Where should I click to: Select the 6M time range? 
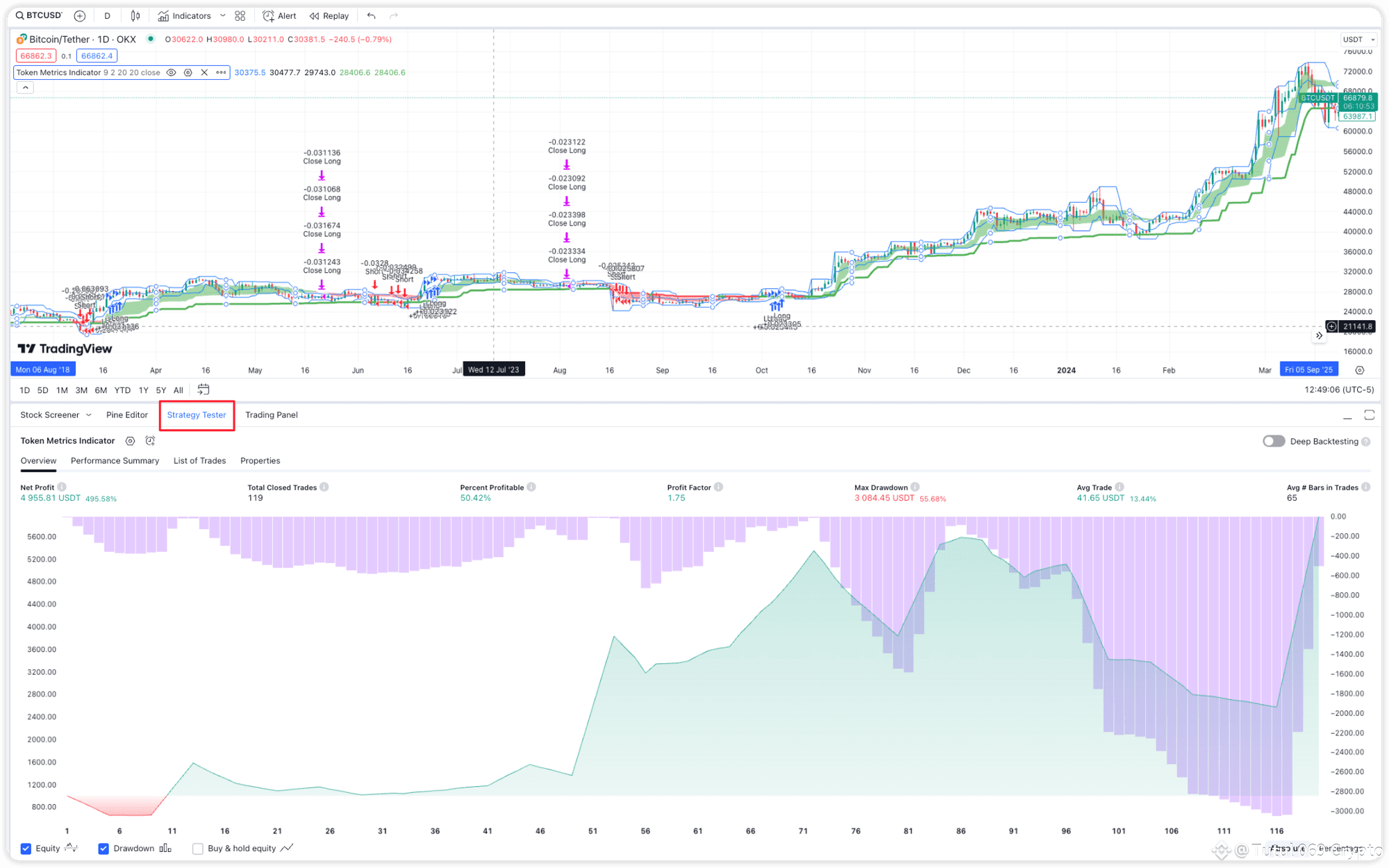(101, 390)
